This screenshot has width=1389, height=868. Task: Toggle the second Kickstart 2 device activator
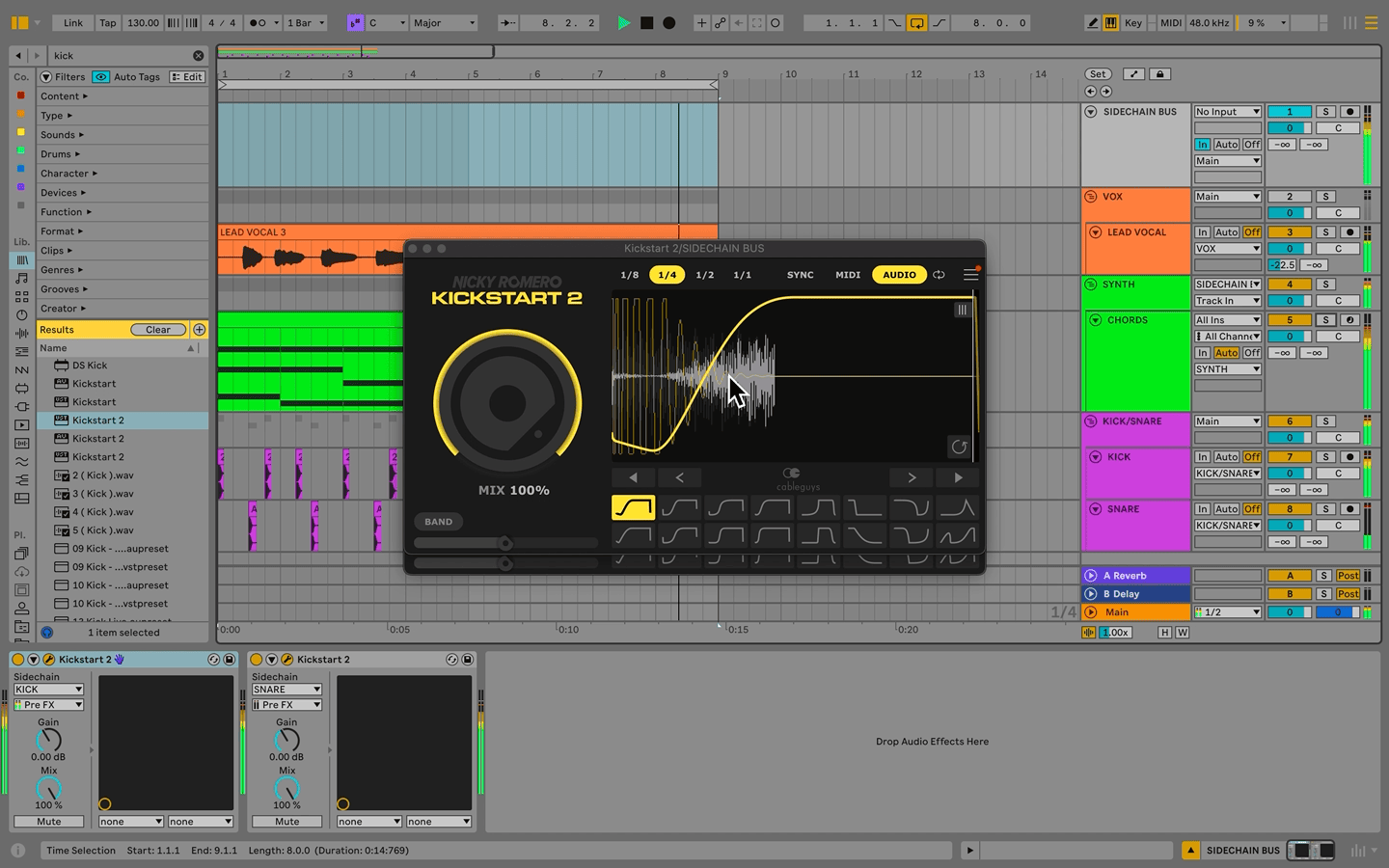tap(257, 660)
